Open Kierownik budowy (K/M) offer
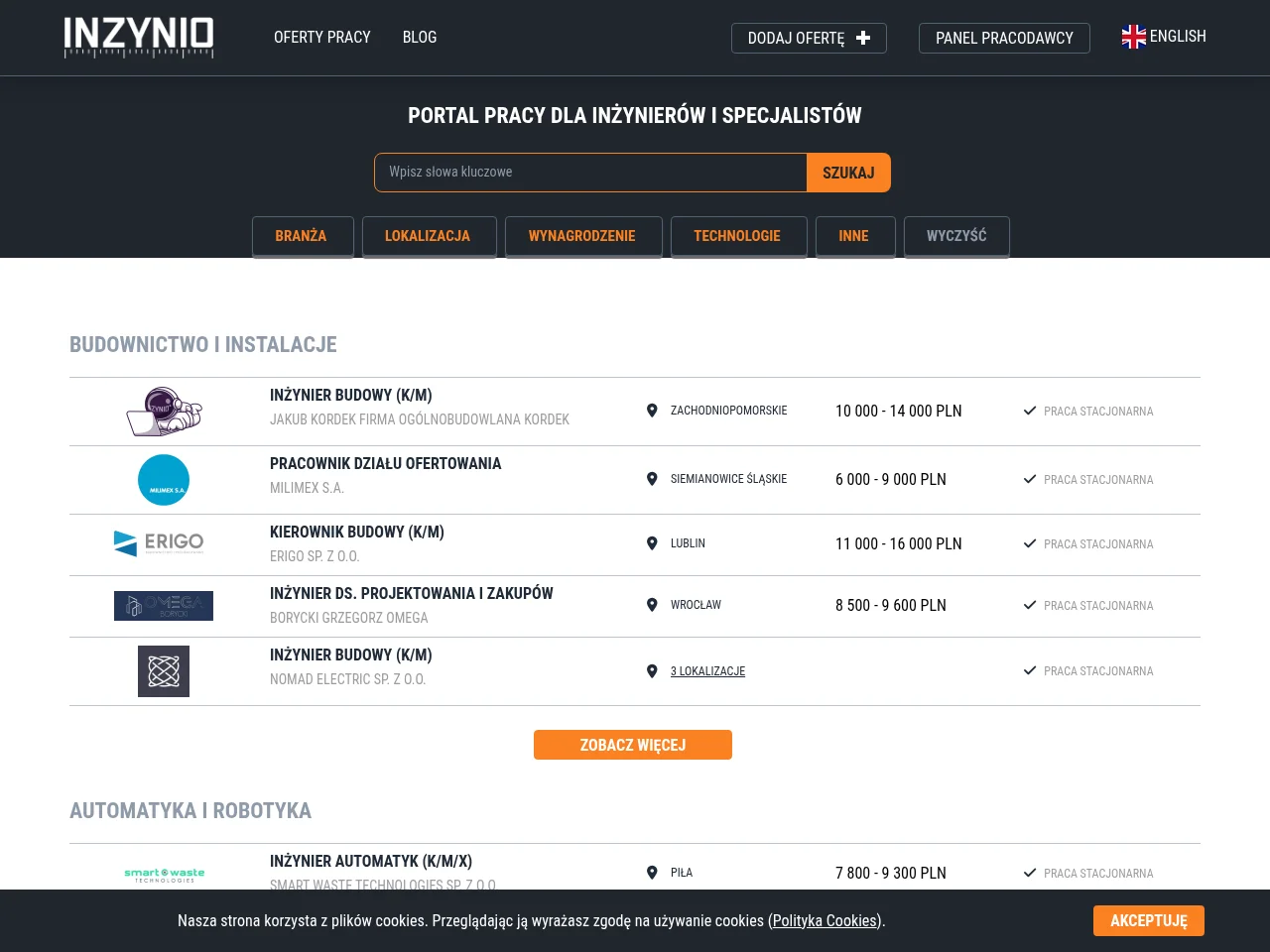 (x=357, y=532)
